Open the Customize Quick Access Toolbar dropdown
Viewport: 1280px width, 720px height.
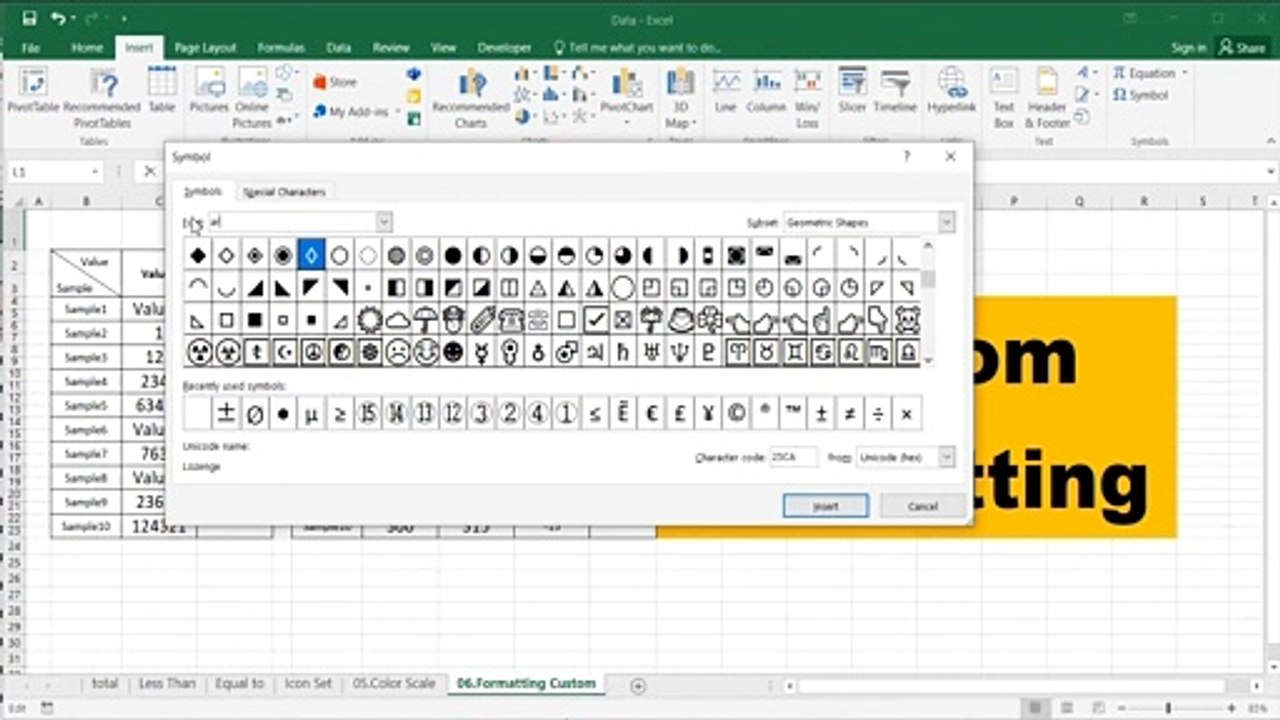124,19
